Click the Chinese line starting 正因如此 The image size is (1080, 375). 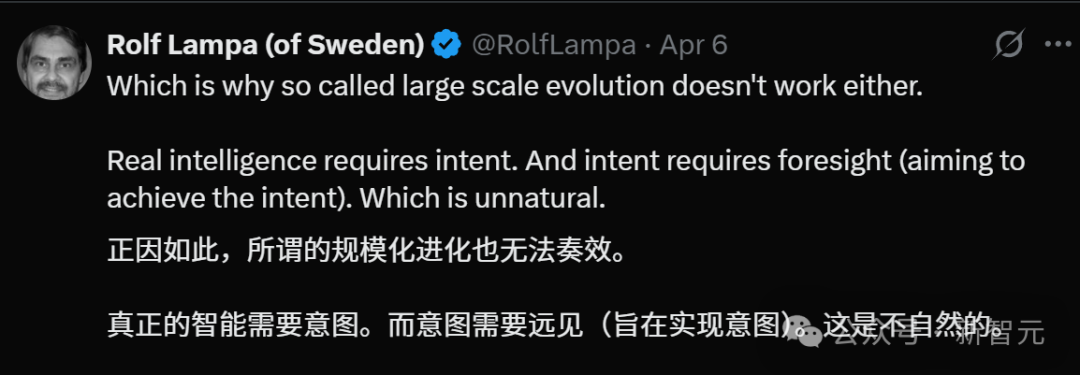click(366, 251)
